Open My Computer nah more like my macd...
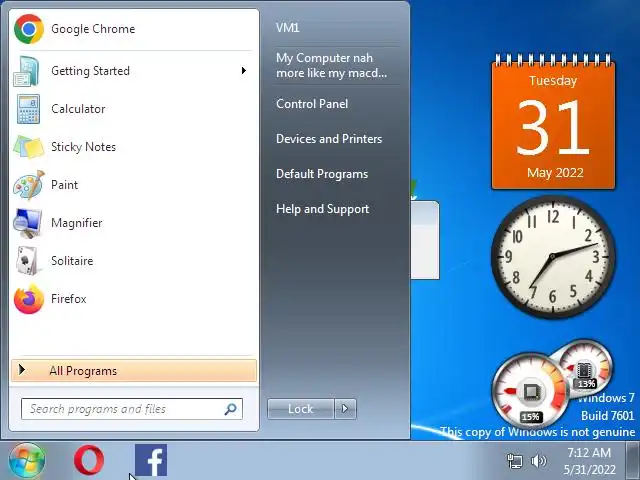 331,65
